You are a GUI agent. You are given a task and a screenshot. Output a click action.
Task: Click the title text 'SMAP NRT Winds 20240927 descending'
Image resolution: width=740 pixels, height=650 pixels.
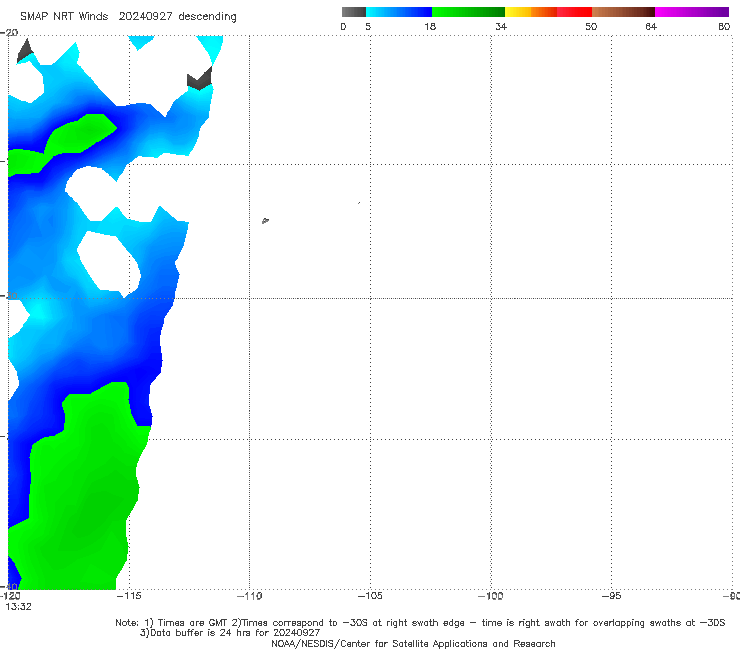coord(128,17)
